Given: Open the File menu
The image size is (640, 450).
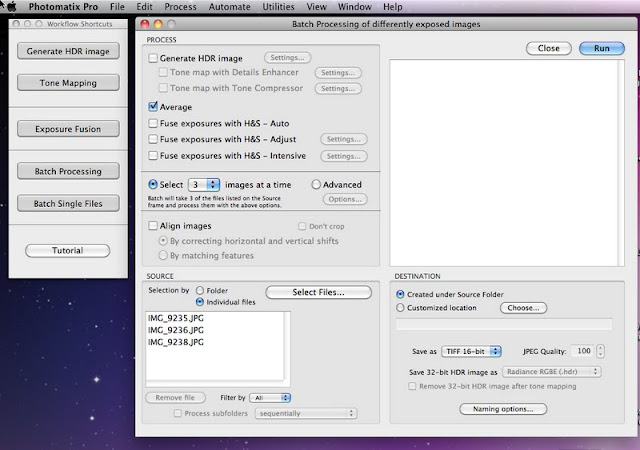Looking at the screenshot, I should tap(117, 7).
